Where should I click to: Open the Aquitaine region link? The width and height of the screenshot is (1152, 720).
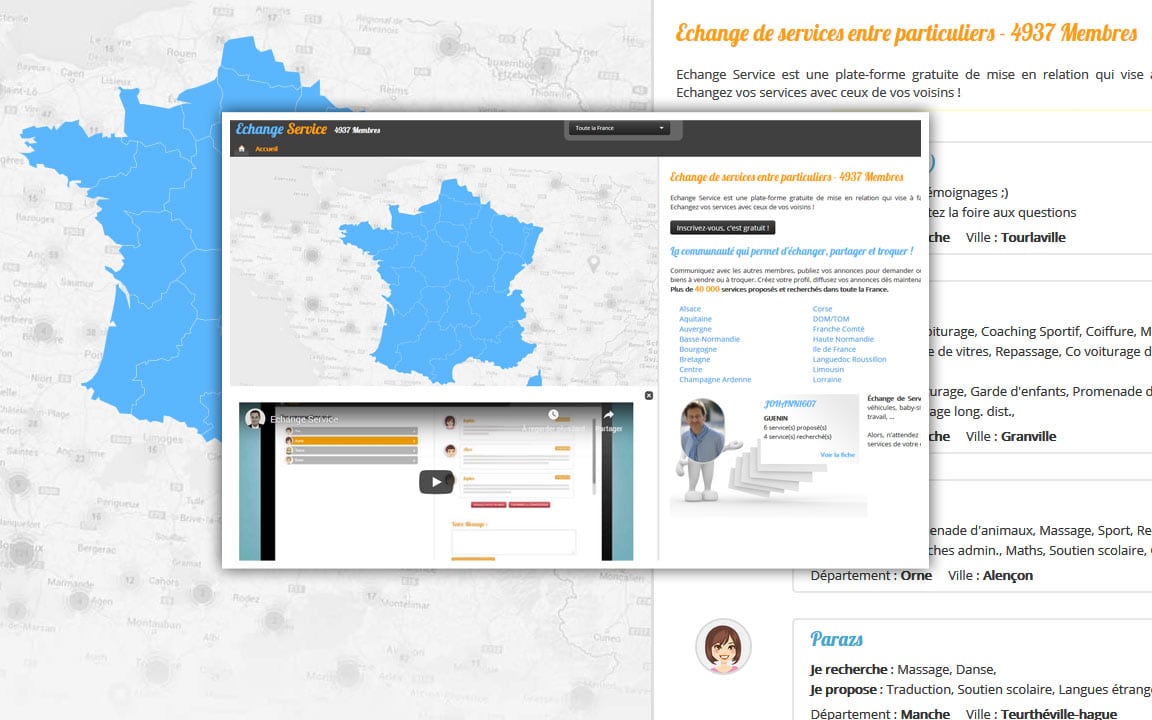click(695, 319)
